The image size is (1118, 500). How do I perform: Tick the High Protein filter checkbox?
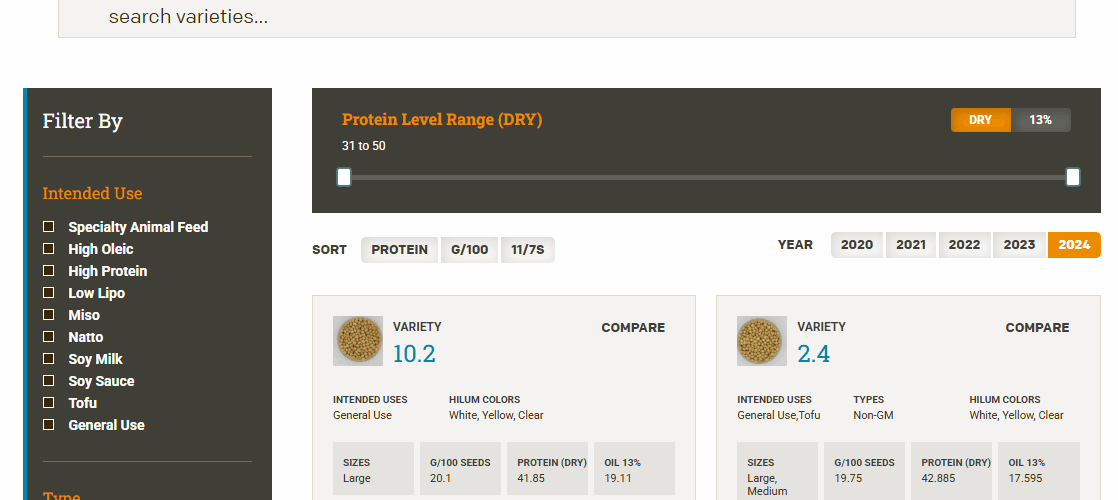pos(48,271)
